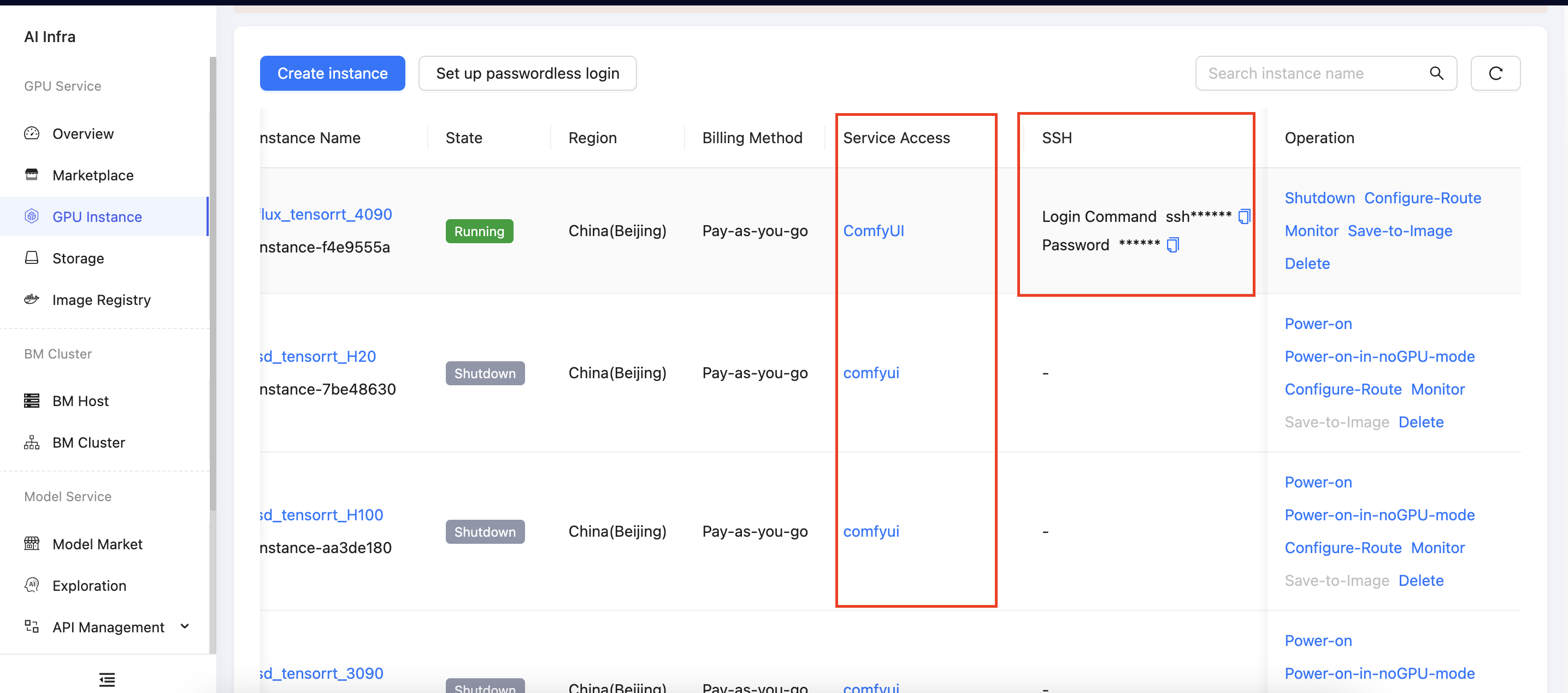Viewport: 1568px width, 693px height.
Task: Open the sd_tensorrt_H20 instance link
Action: [x=318, y=356]
